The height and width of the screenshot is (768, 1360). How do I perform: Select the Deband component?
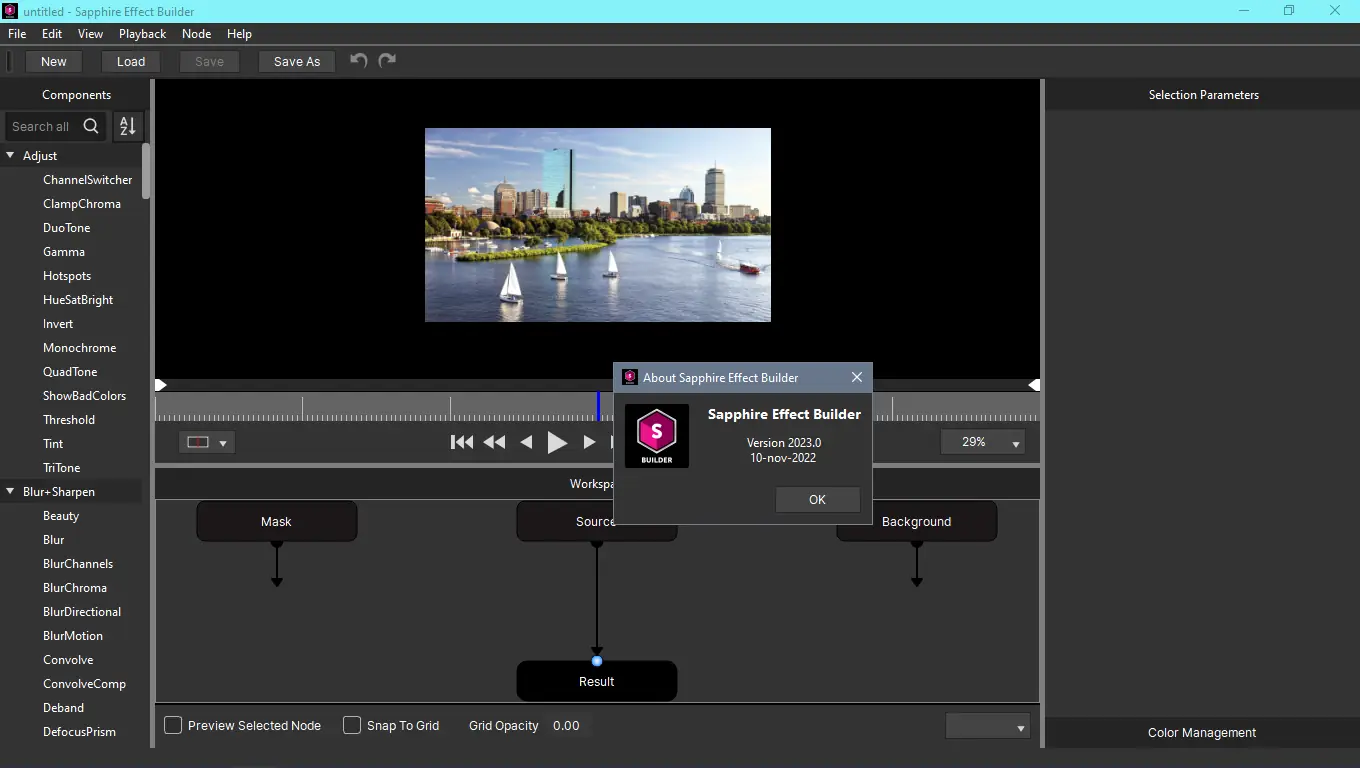point(64,708)
